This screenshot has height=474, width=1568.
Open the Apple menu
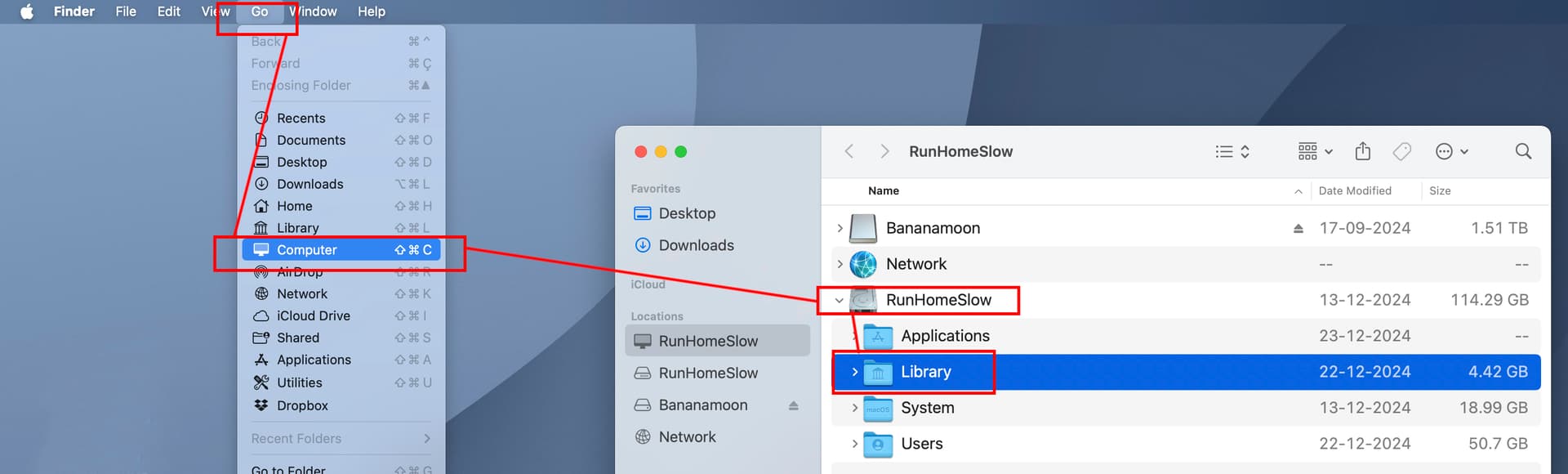click(x=27, y=11)
